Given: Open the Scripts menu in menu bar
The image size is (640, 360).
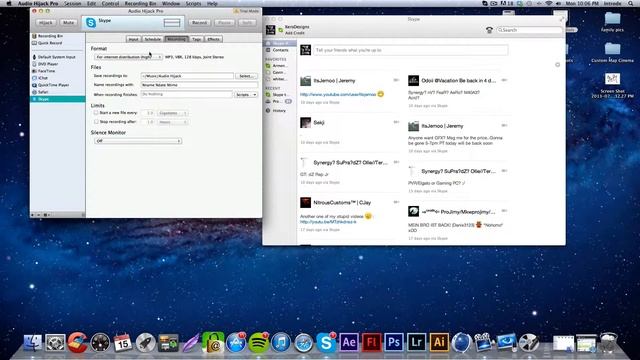Looking at the screenshot, I should (193, 3).
